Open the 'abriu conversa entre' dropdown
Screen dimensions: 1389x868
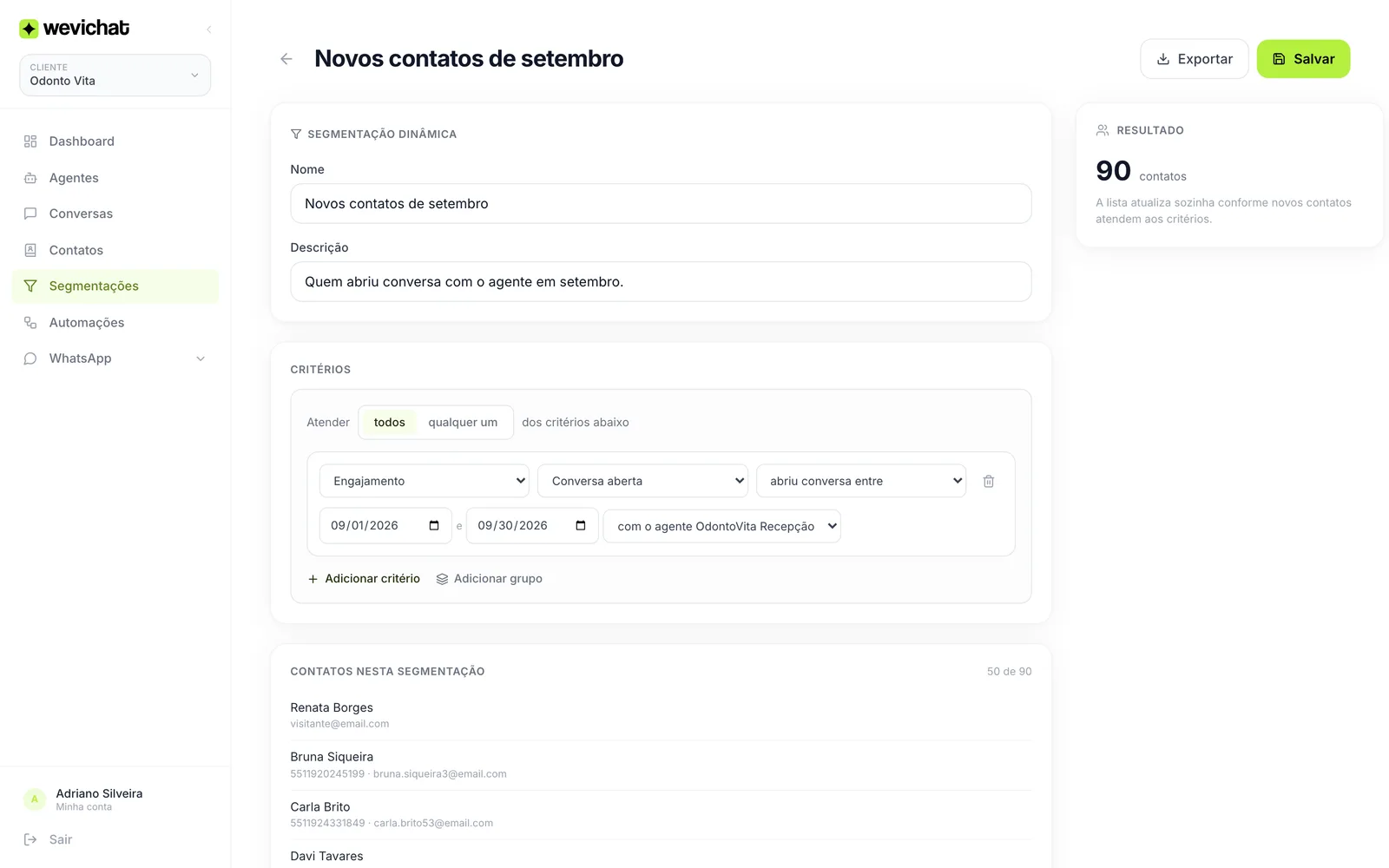861,481
